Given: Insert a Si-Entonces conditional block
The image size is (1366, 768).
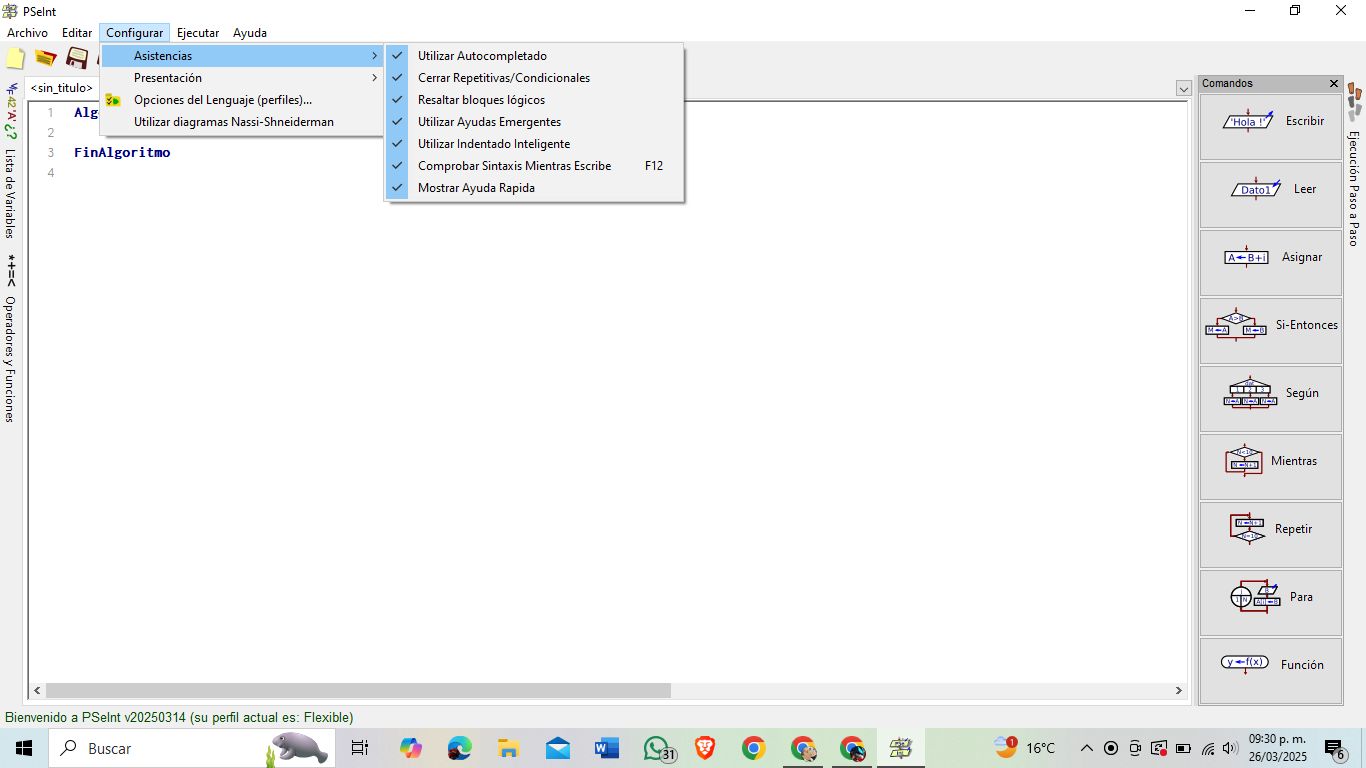Looking at the screenshot, I should pos(1270,326).
